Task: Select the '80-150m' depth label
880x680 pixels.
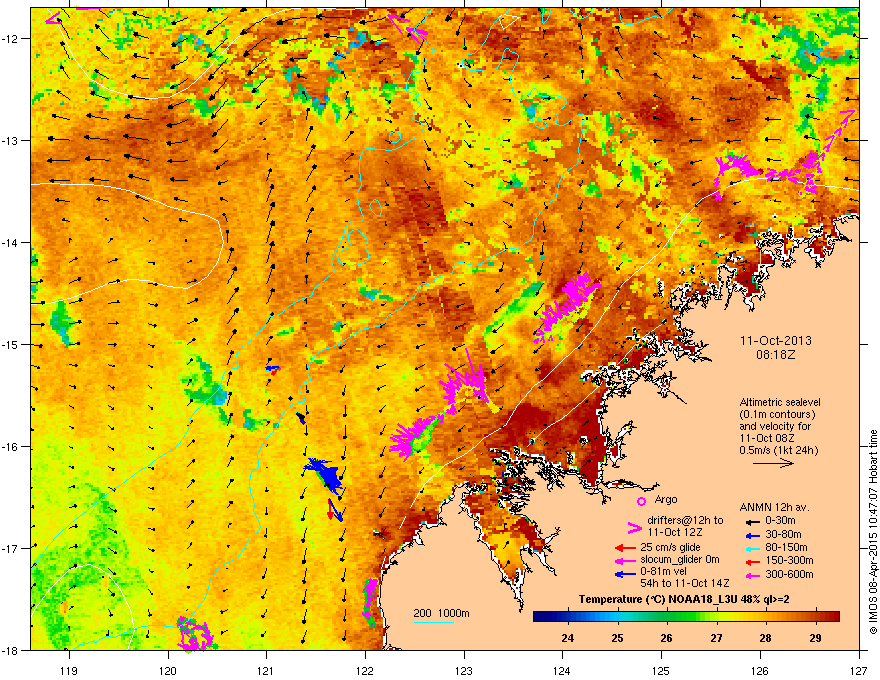Action: tap(786, 548)
